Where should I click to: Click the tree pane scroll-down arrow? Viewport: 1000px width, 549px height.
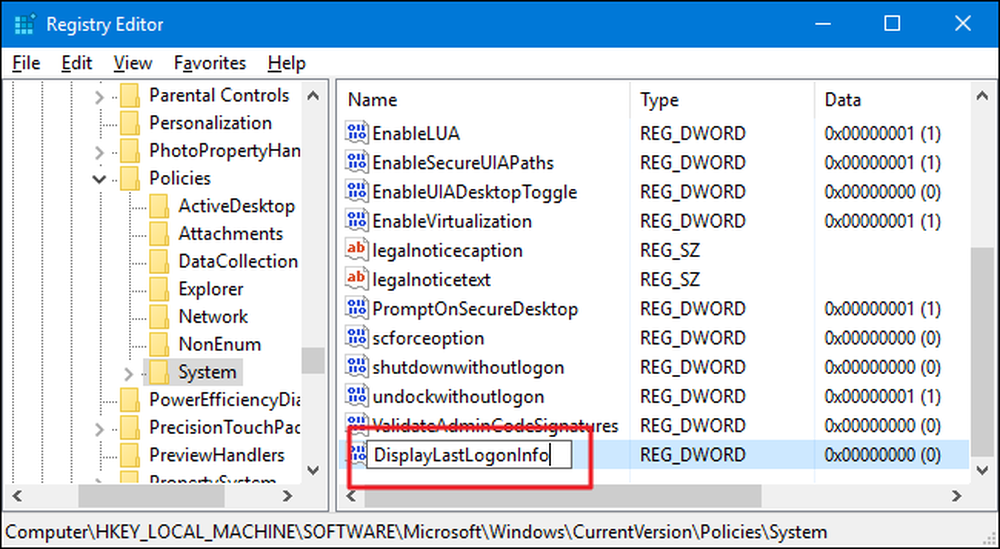(312, 471)
